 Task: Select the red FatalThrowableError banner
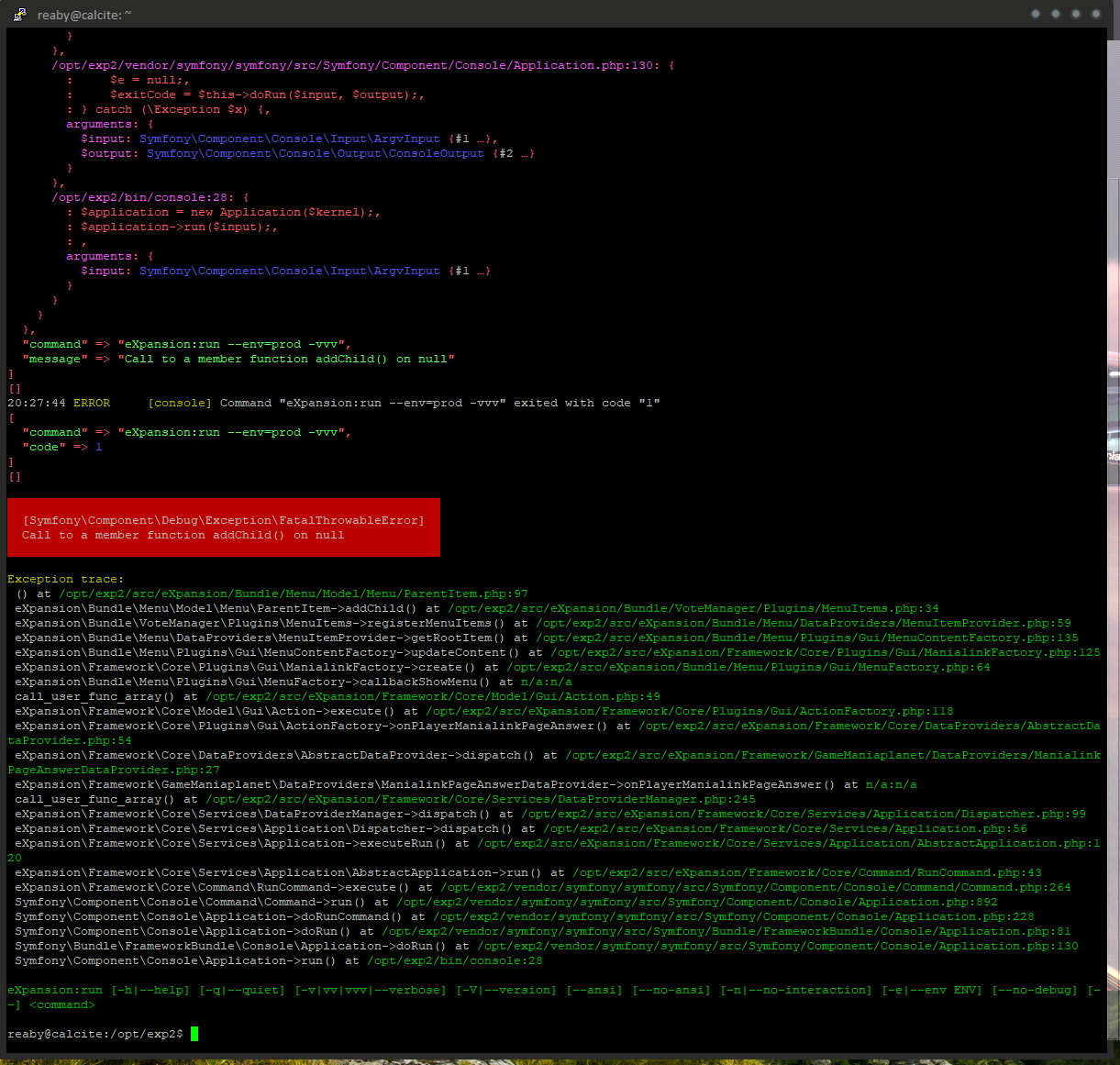click(224, 527)
